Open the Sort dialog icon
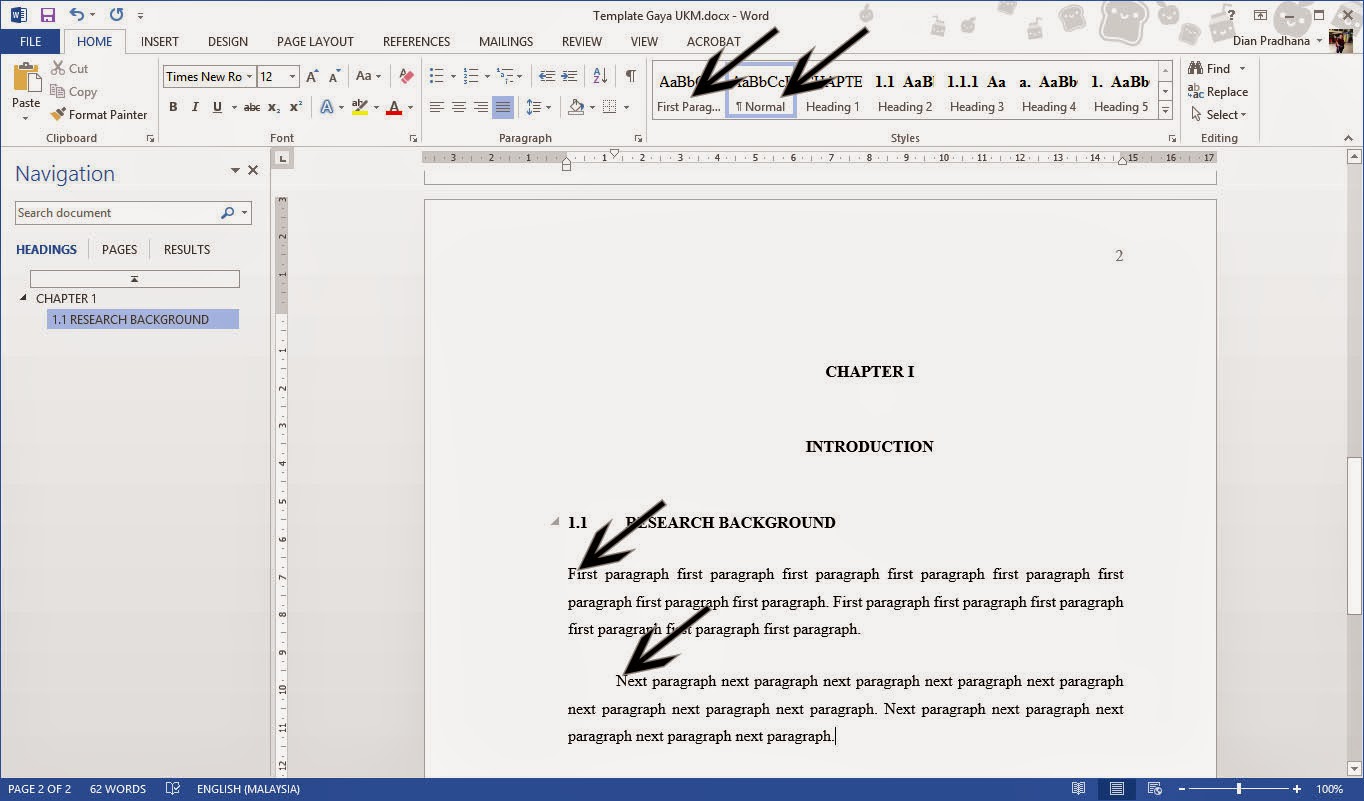 [600, 76]
